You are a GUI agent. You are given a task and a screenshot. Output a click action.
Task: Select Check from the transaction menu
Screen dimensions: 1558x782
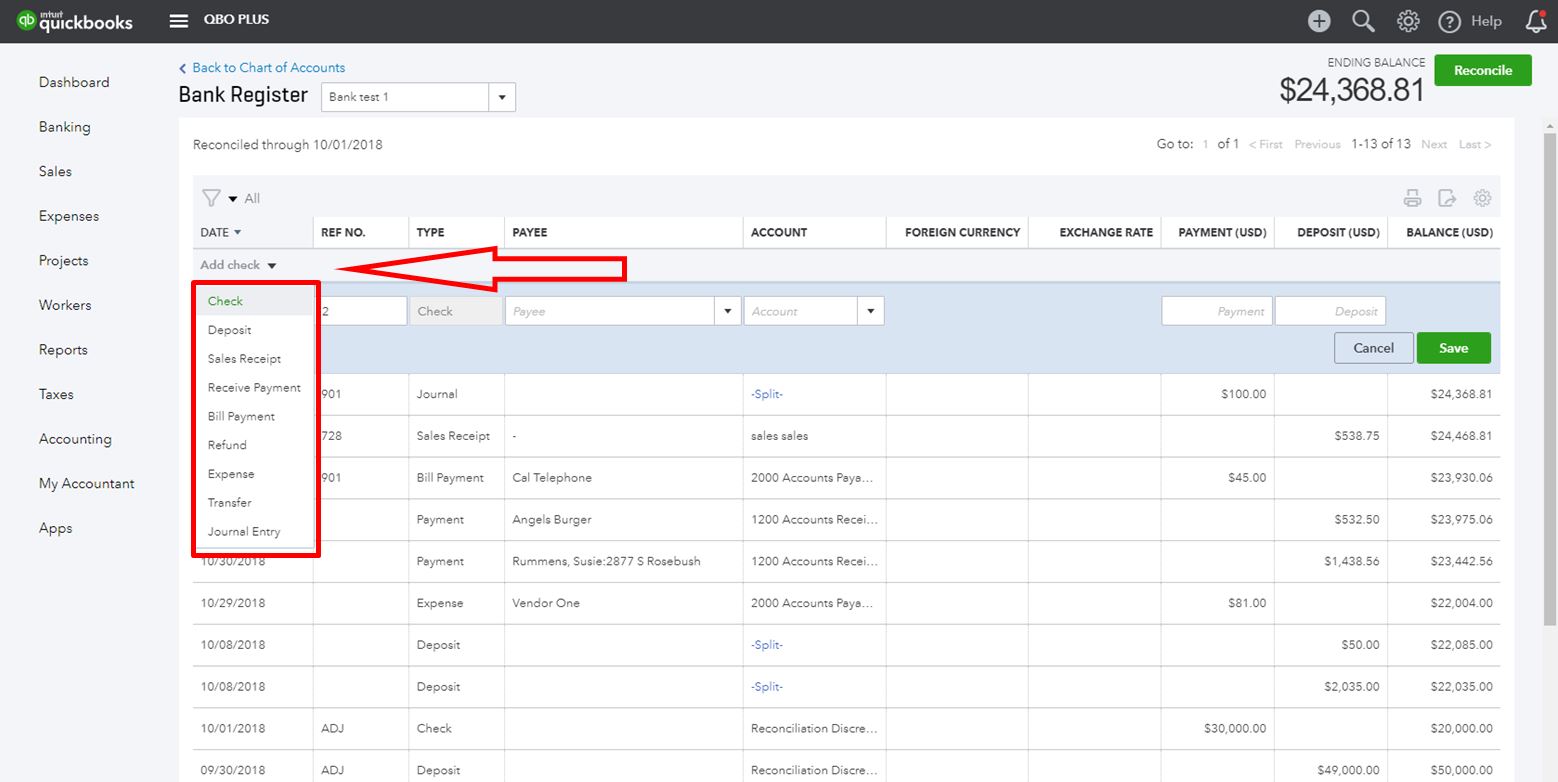255,301
